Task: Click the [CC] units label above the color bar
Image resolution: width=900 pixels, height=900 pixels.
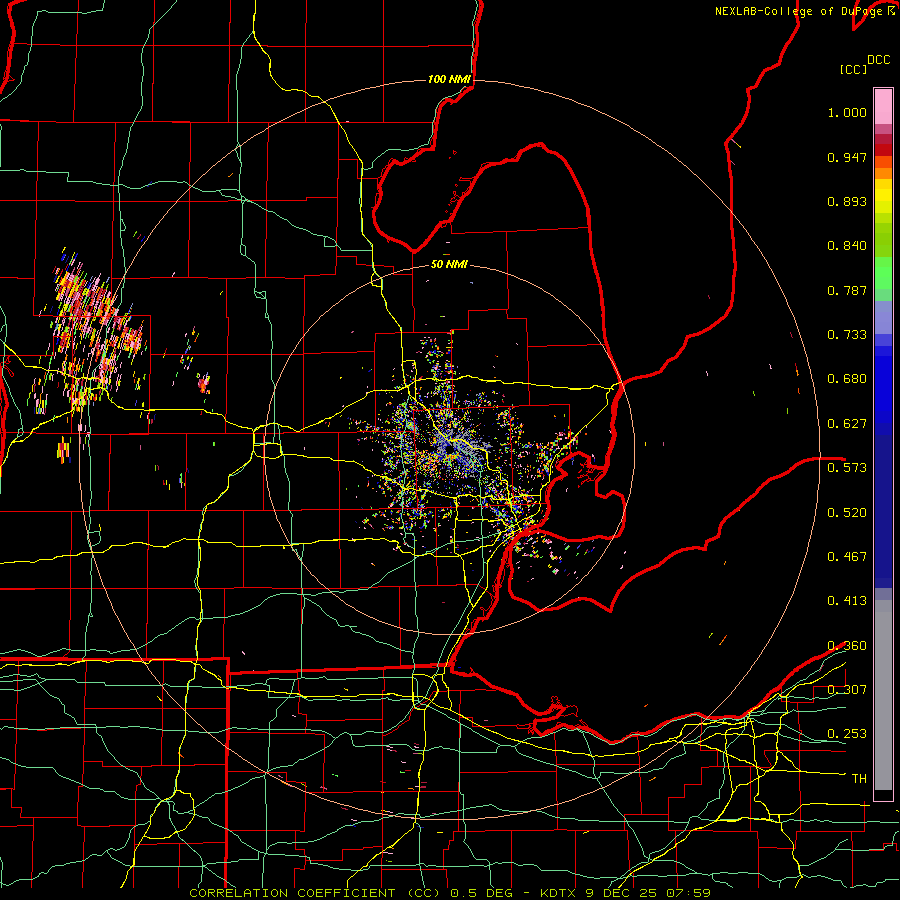Action: (853, 69)
